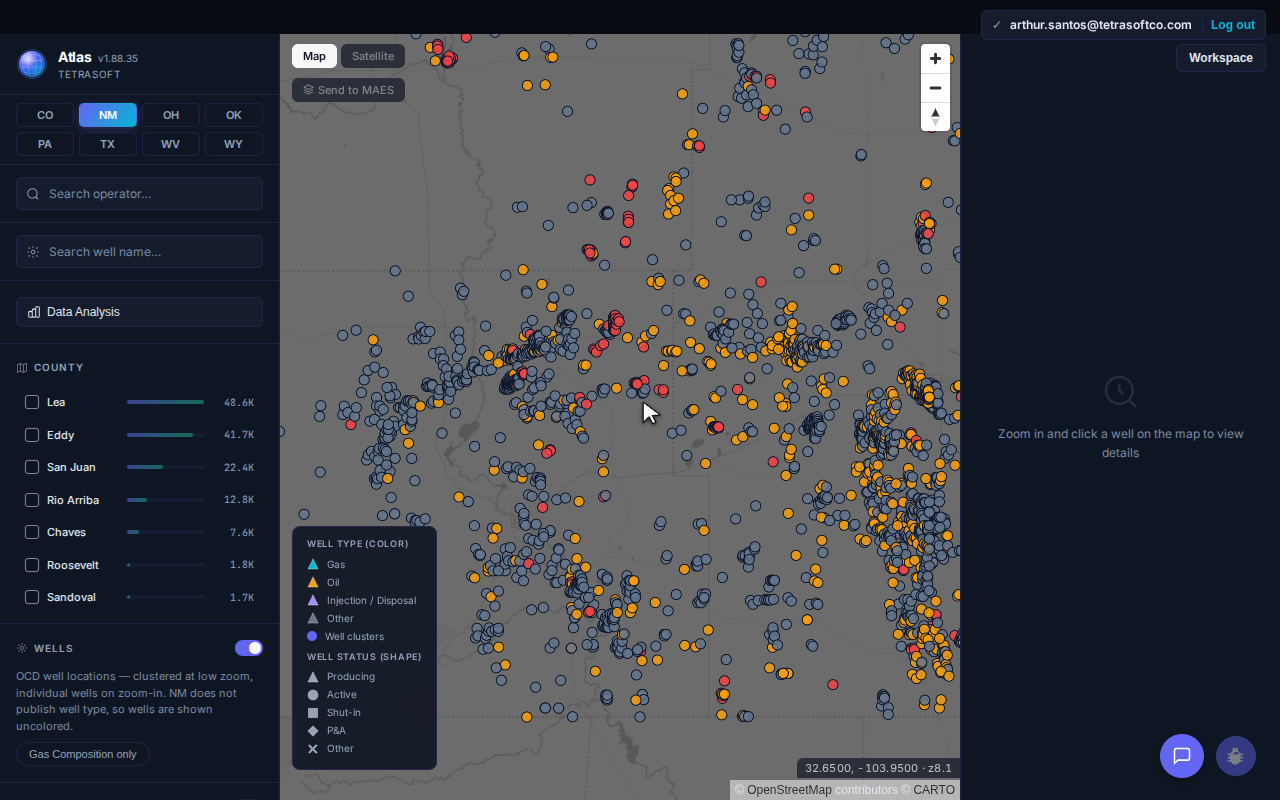
Task: Select the OK state tab
Action: pyautogui.click(x=234, y=115)
